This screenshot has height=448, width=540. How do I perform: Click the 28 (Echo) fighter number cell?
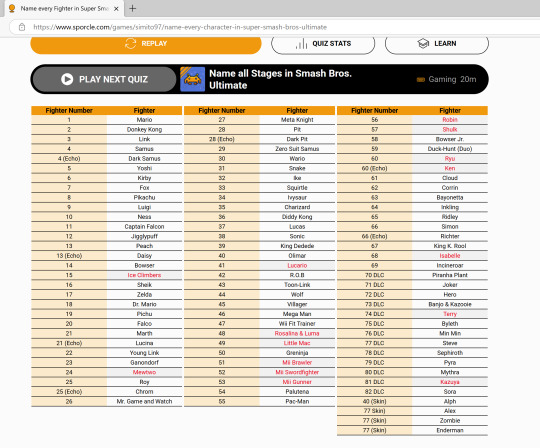[x=222, y=139]
